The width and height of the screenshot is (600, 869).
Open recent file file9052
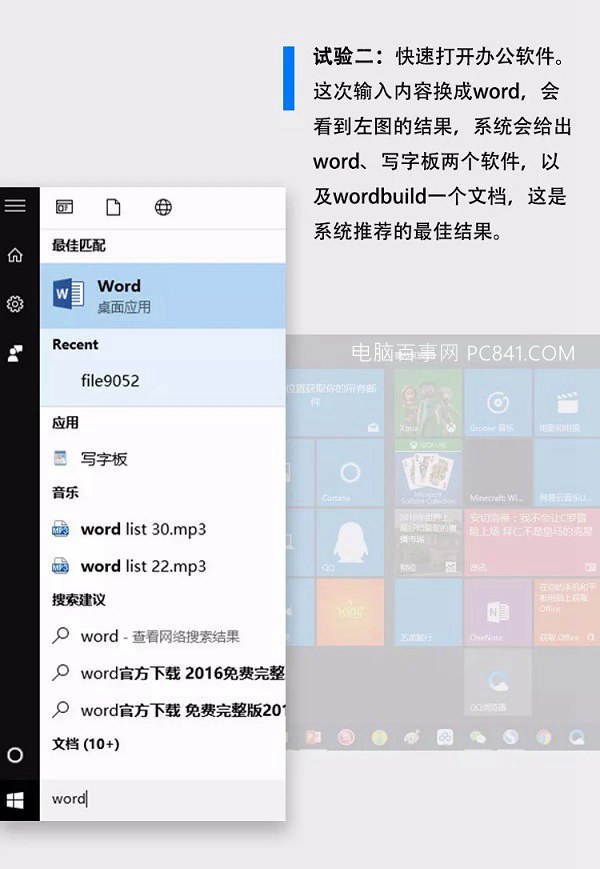pos(110,381)
